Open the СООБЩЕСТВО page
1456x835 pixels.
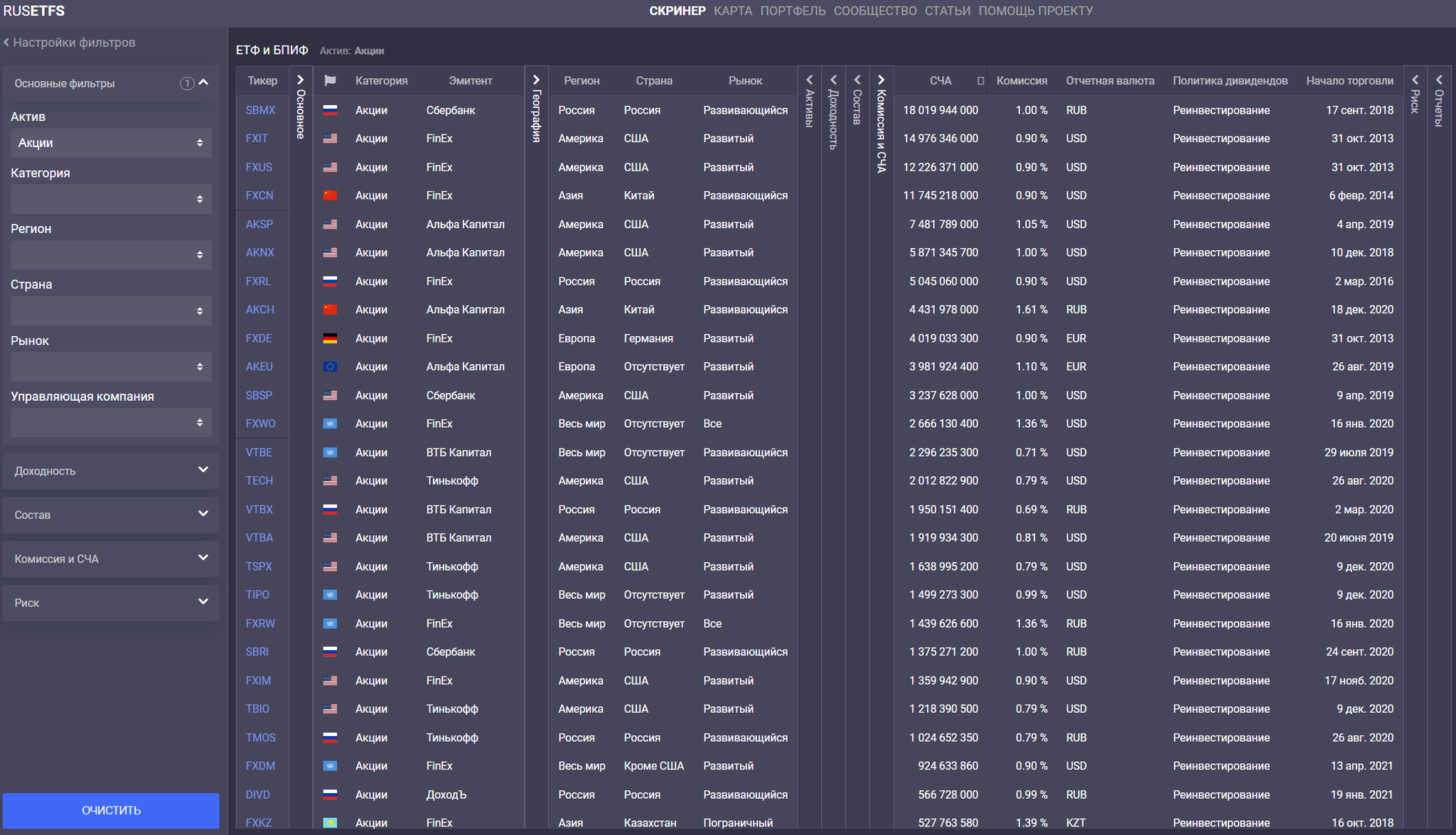875,11
